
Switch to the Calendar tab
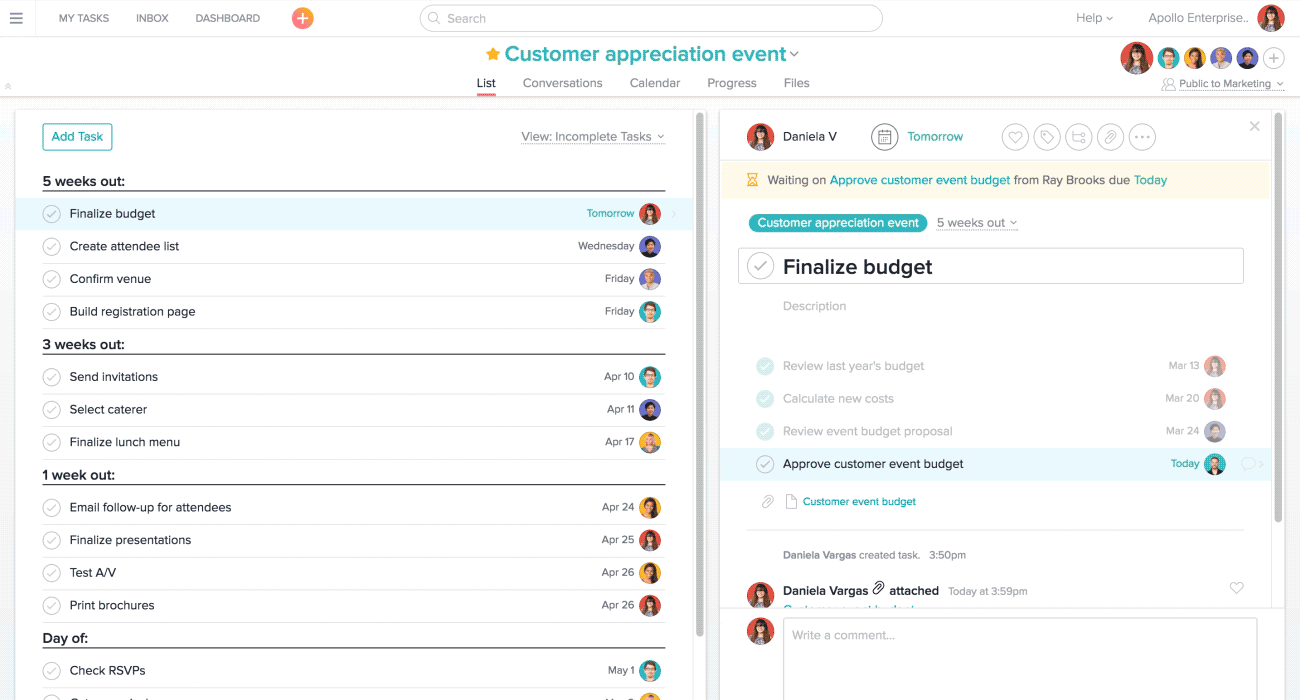pyautogui.click(x=655, y=83)
